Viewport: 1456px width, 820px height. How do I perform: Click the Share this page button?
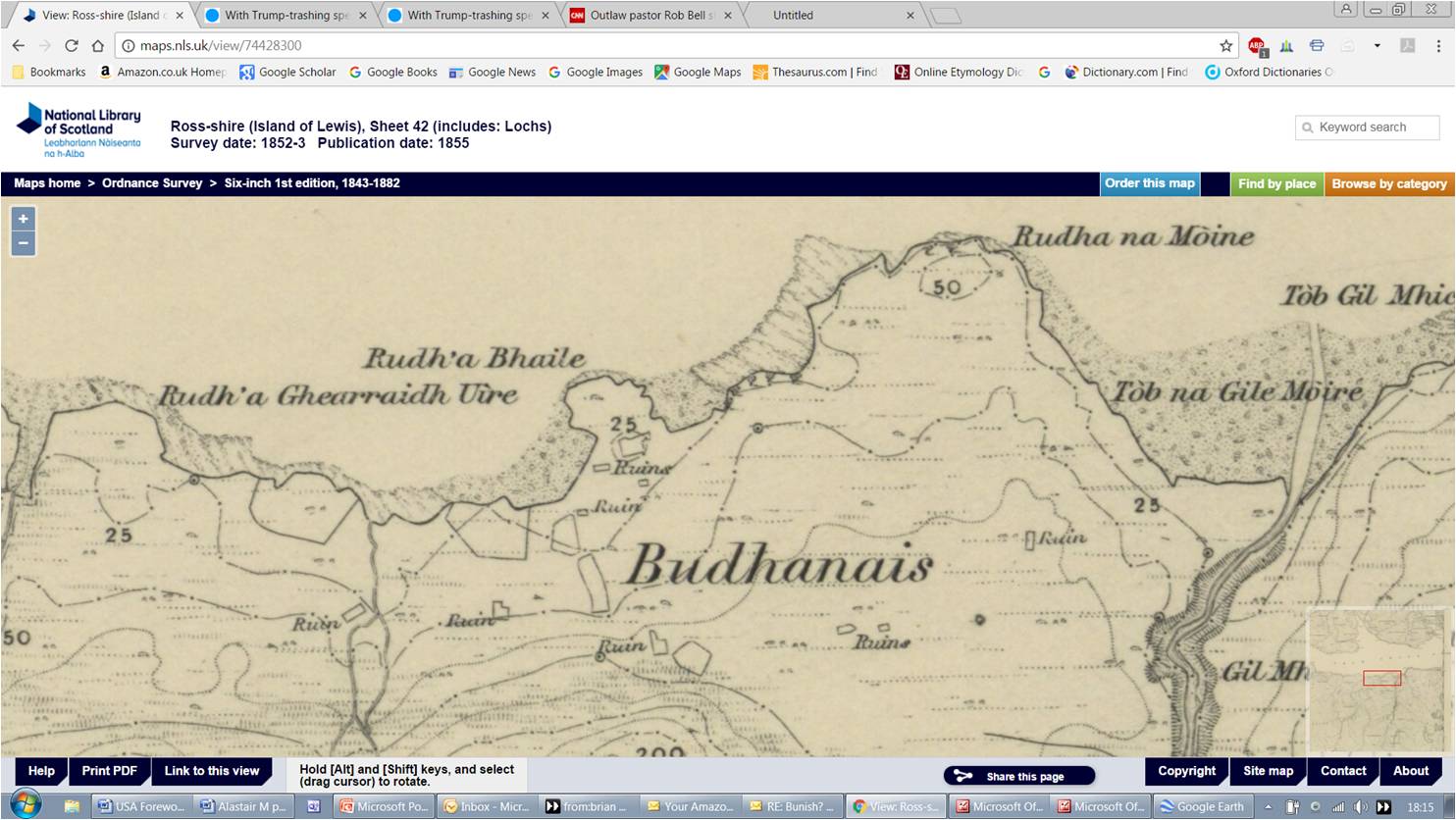click(x=1018, y=776)
